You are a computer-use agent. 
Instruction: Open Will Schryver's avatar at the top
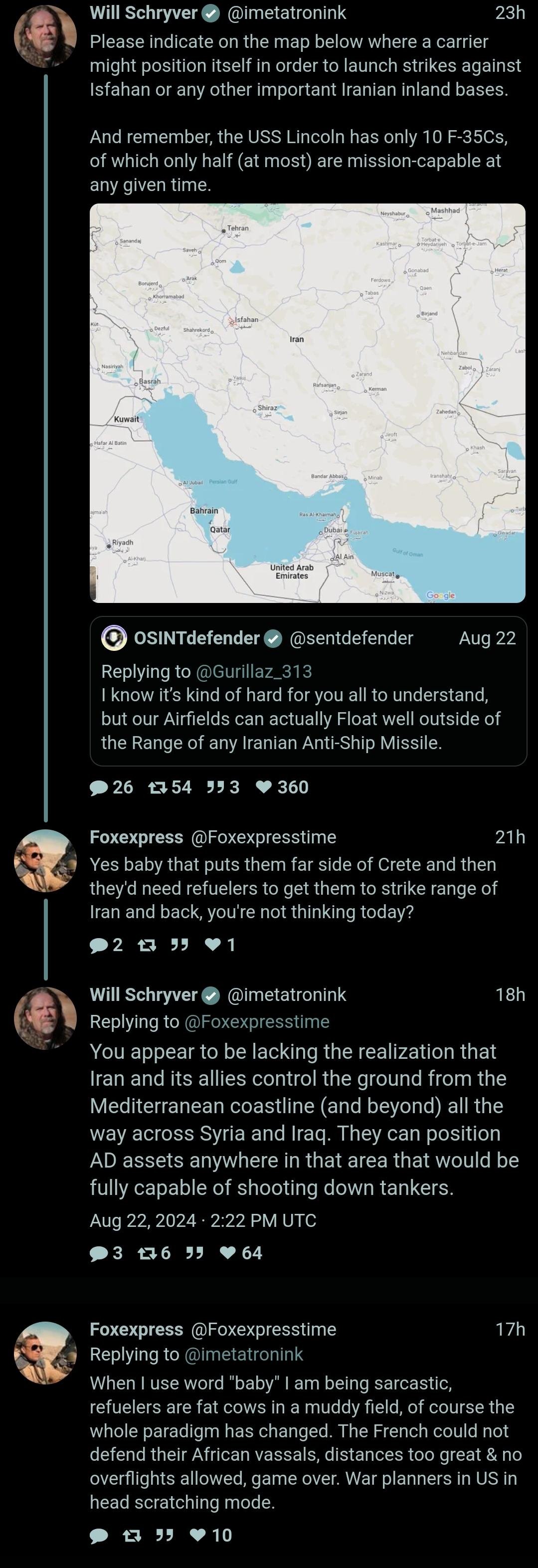(x=45, y=36)
